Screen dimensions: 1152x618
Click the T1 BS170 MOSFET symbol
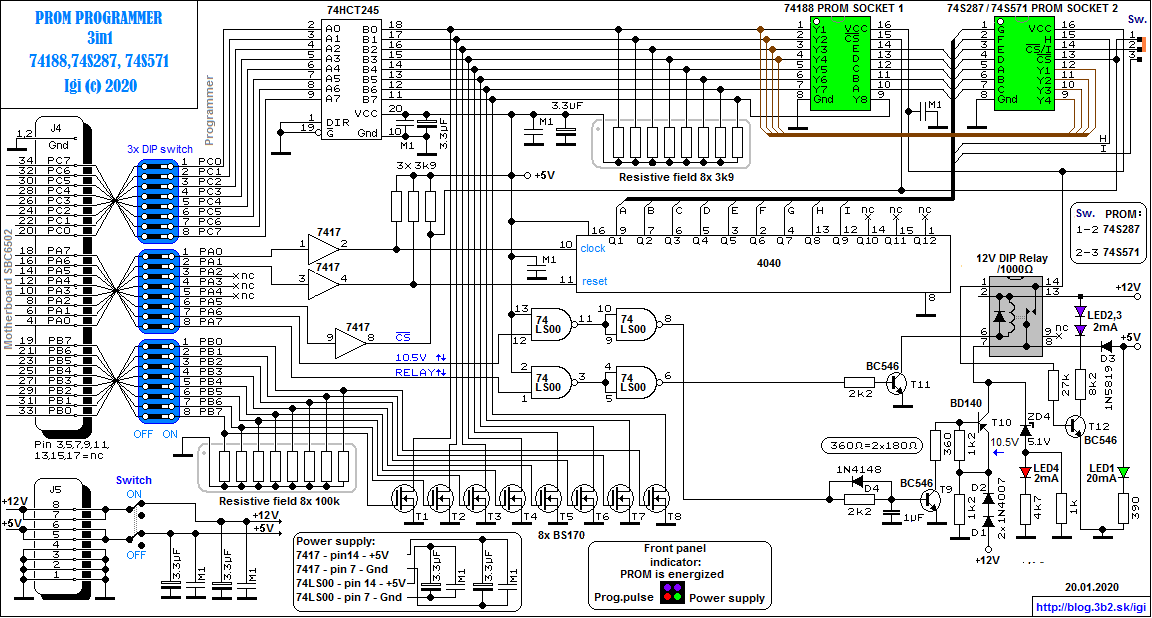405,498
